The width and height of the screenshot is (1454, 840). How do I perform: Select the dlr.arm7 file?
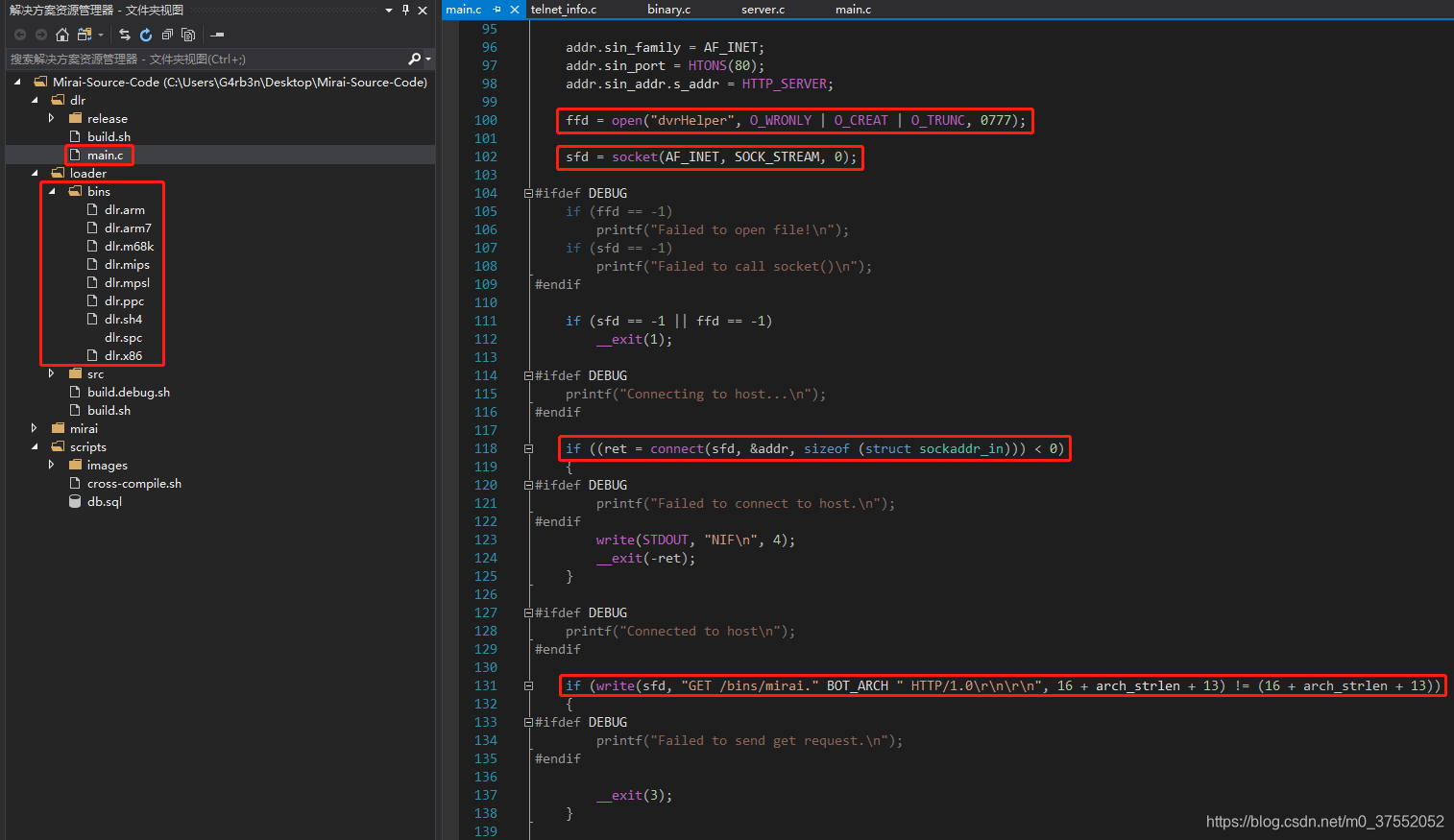pyautogui.click(x=128, y=228)
